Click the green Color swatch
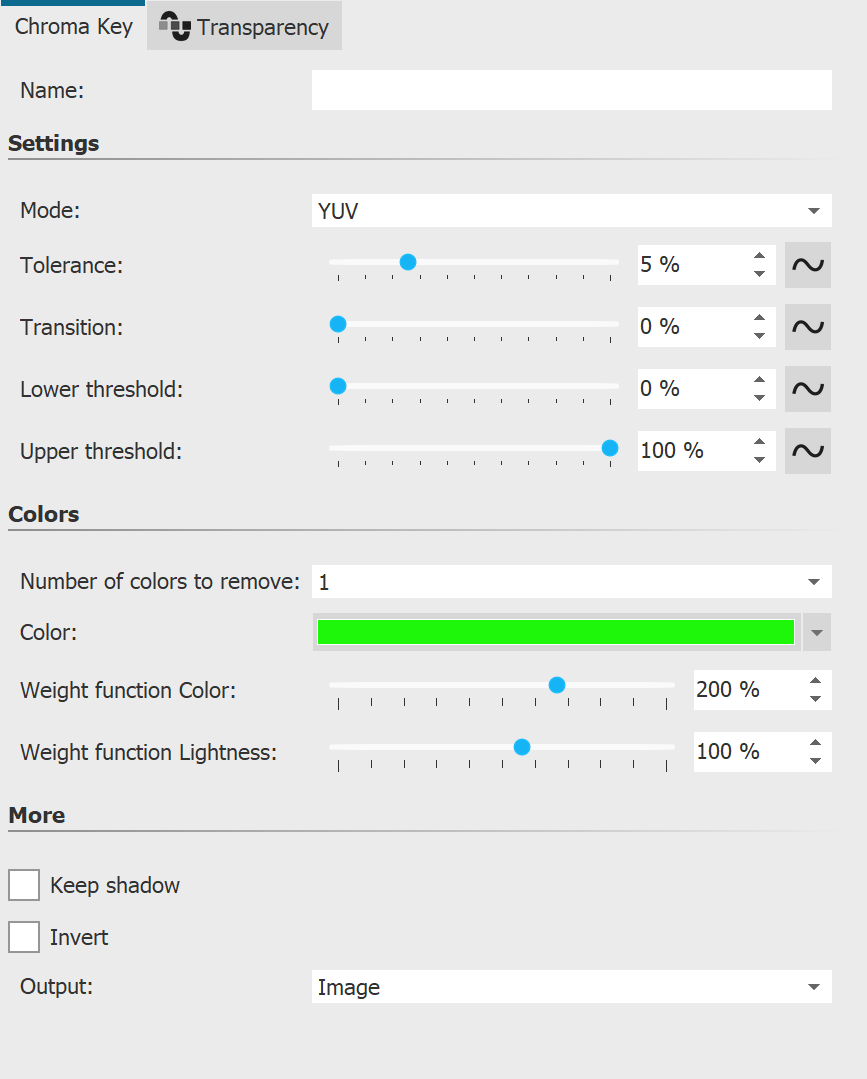 [555, 631]
